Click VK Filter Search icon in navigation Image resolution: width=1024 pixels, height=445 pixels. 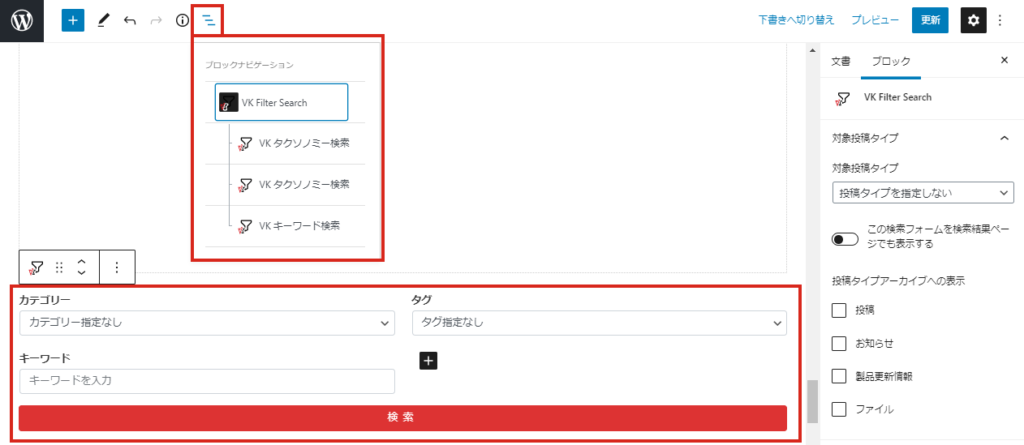[x=229, y=103]
